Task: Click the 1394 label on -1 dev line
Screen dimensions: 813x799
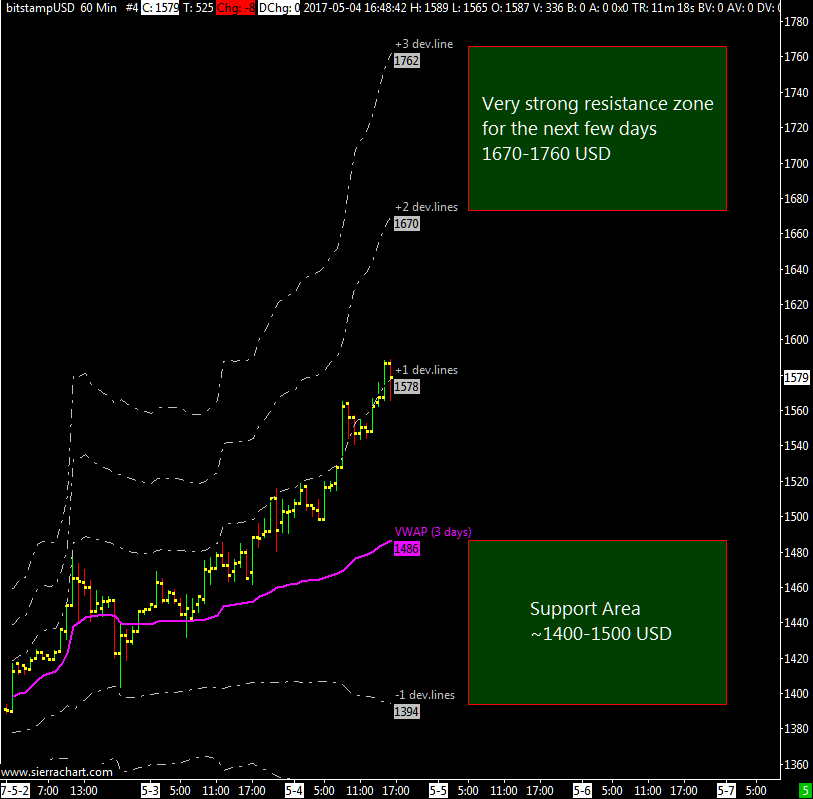Action: click(x=407, y=712)
